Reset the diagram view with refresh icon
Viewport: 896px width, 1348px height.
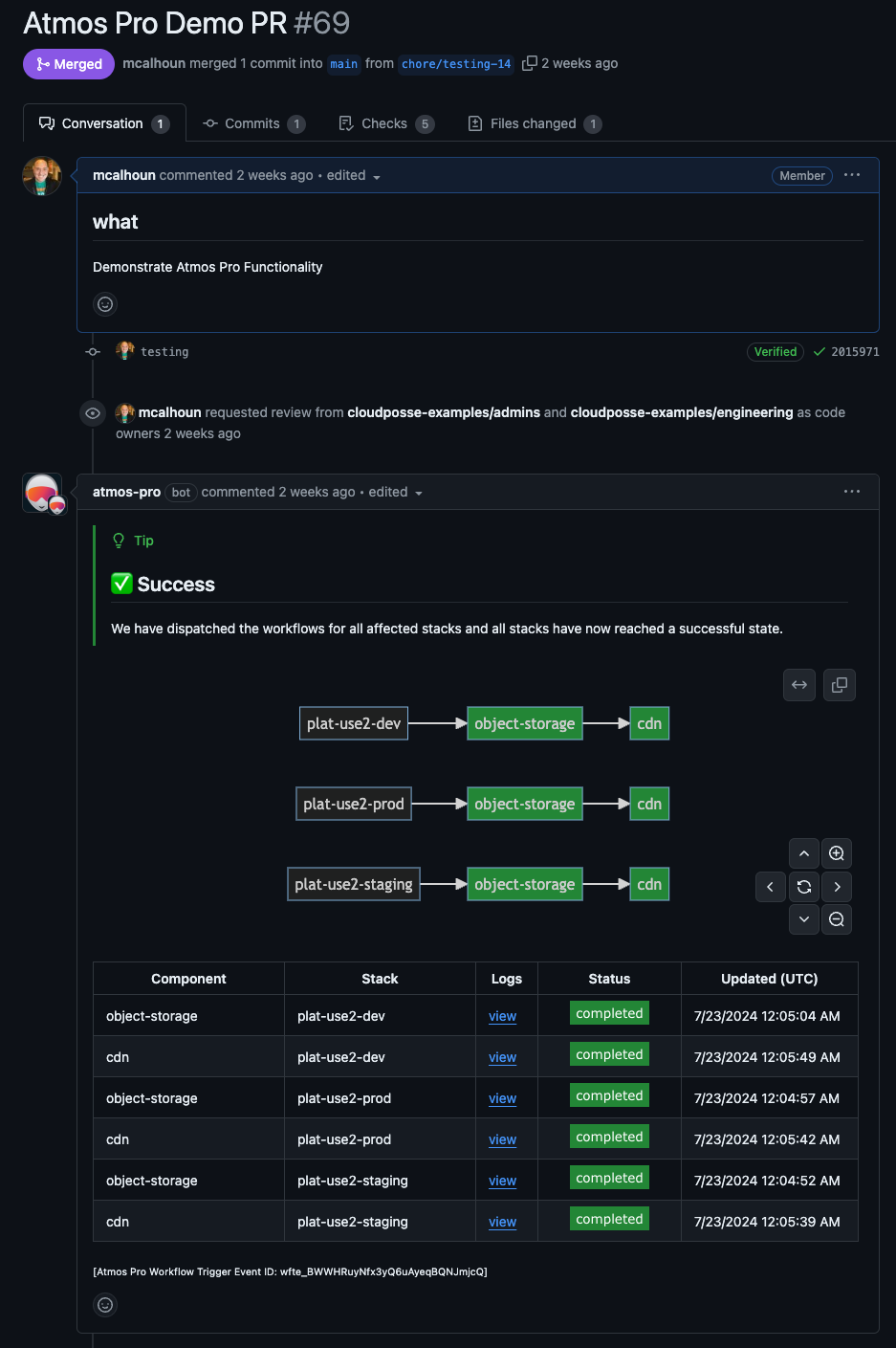(x=803, y=887)
